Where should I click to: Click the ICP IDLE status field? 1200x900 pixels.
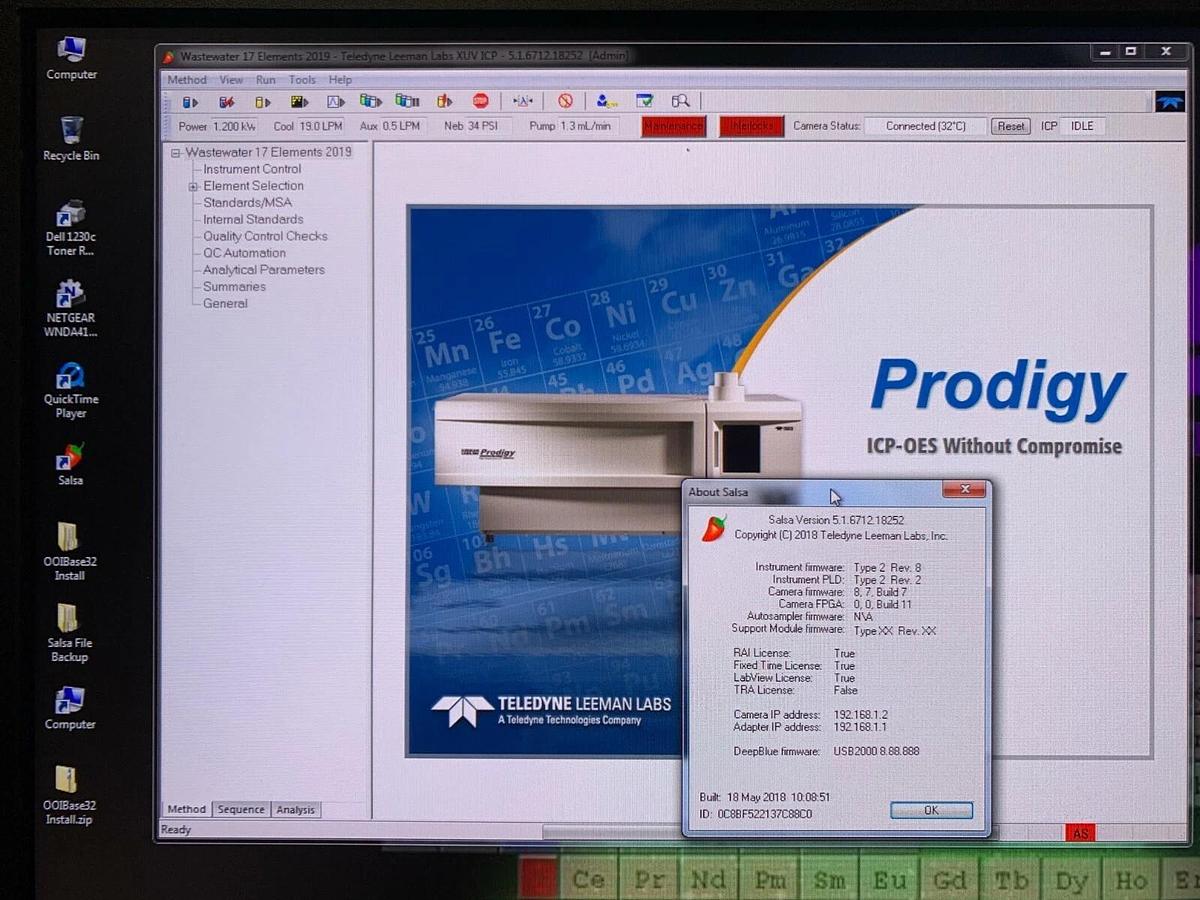(1083, 126)
